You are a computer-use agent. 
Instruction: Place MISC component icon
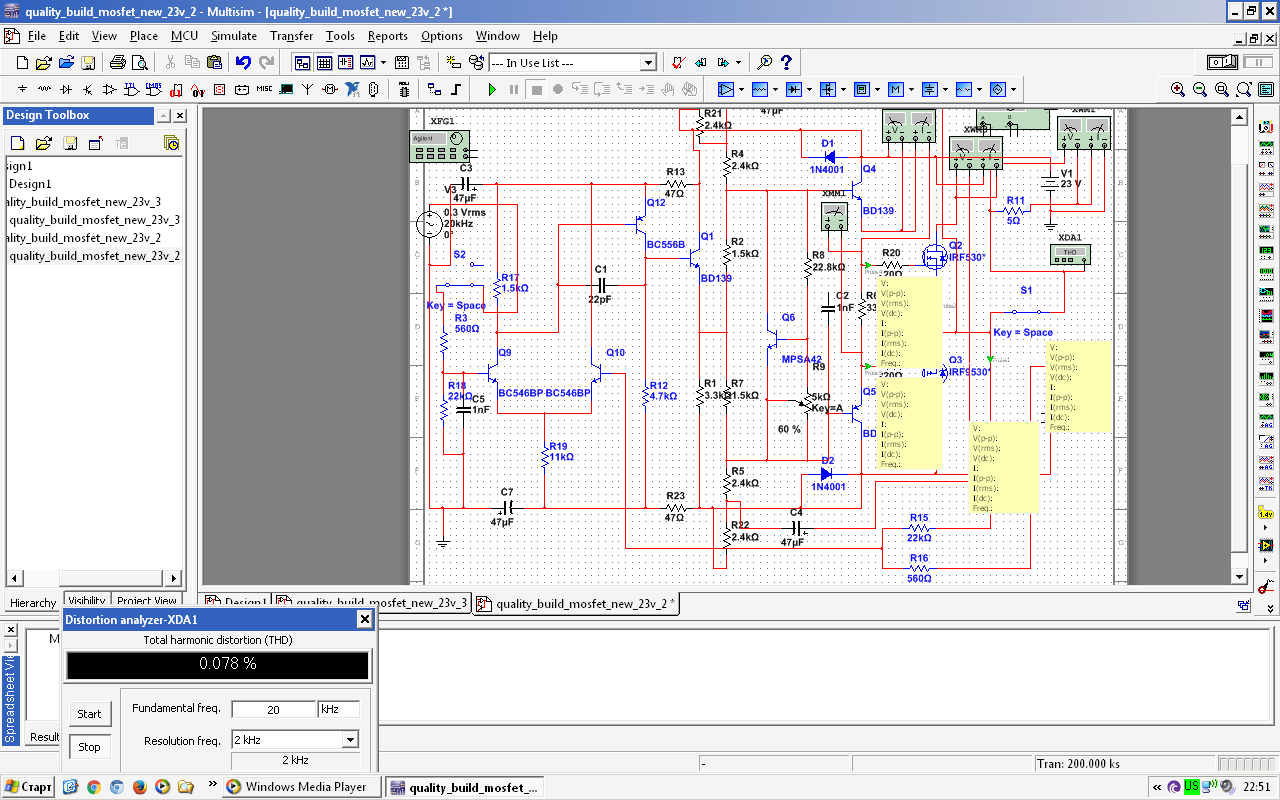(264, 89)
